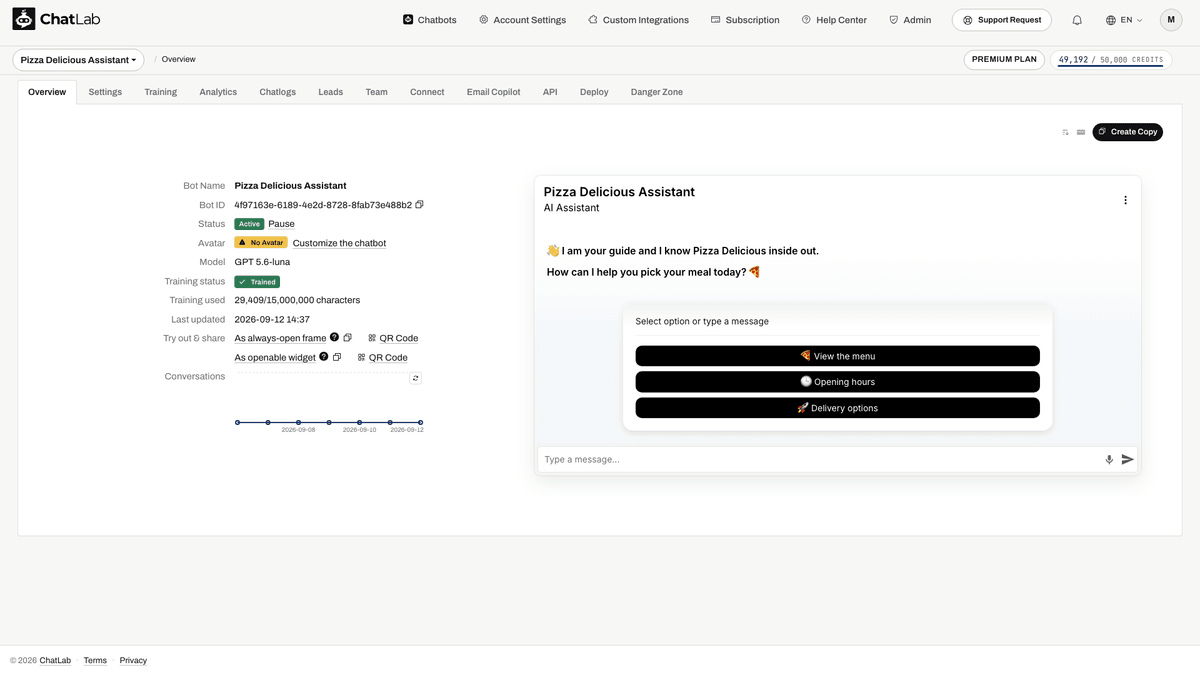Click the ChatLab footer link
1200x675 pixels.
[55, 660]
